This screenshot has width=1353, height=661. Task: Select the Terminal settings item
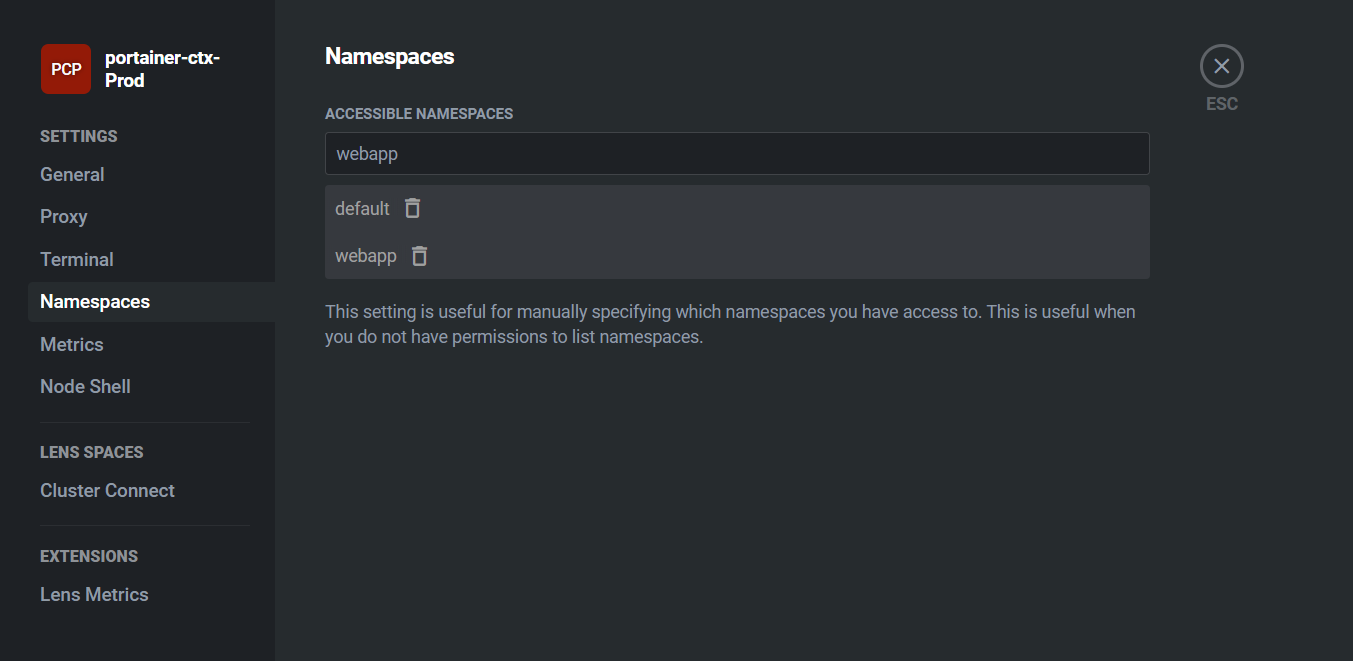pyautogui.click(x=77, y=259)
